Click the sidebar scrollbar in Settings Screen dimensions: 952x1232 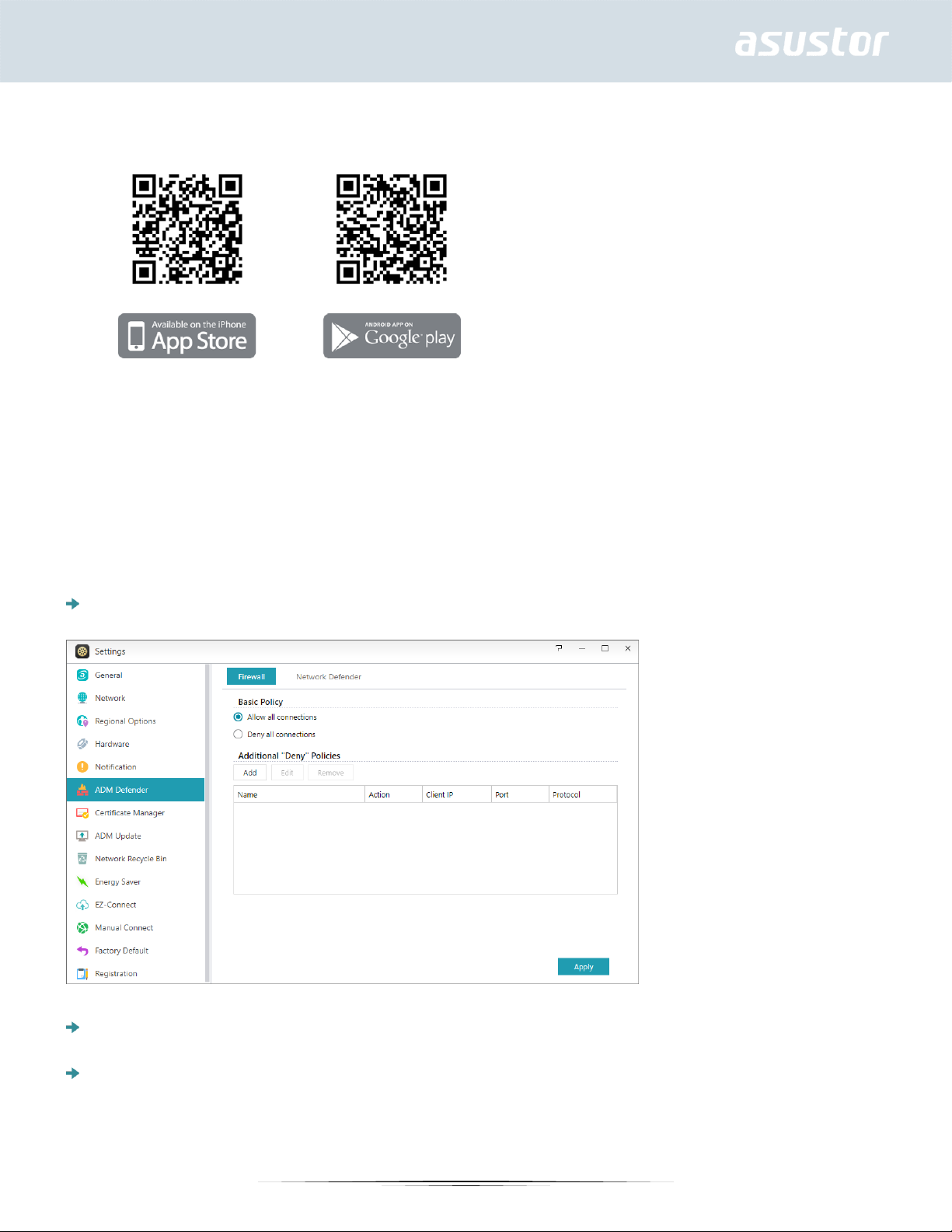tap(207, 823)
